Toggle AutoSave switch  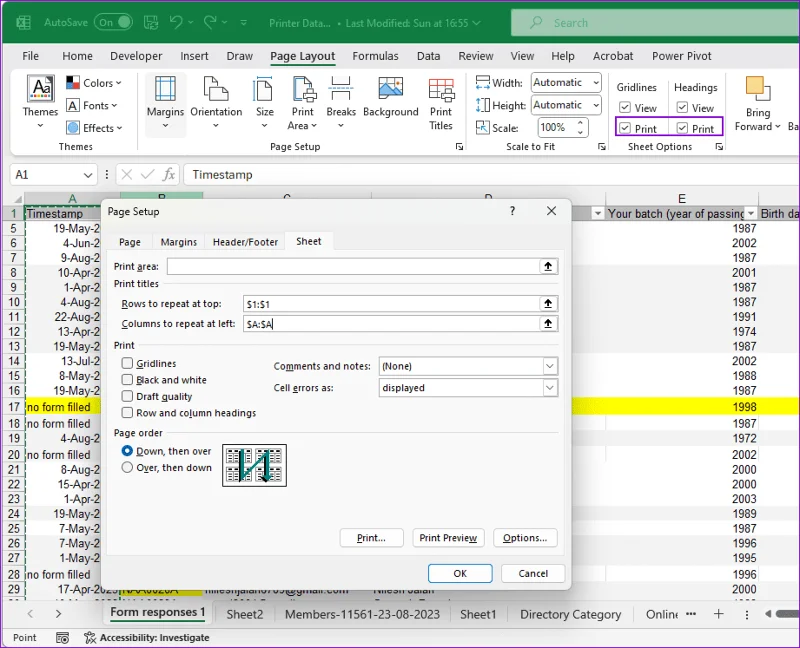113,22
